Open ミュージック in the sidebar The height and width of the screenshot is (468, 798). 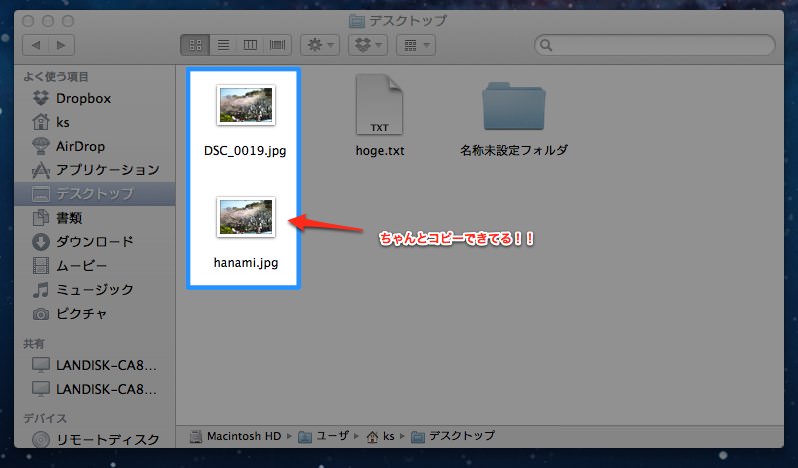point(95,289)
